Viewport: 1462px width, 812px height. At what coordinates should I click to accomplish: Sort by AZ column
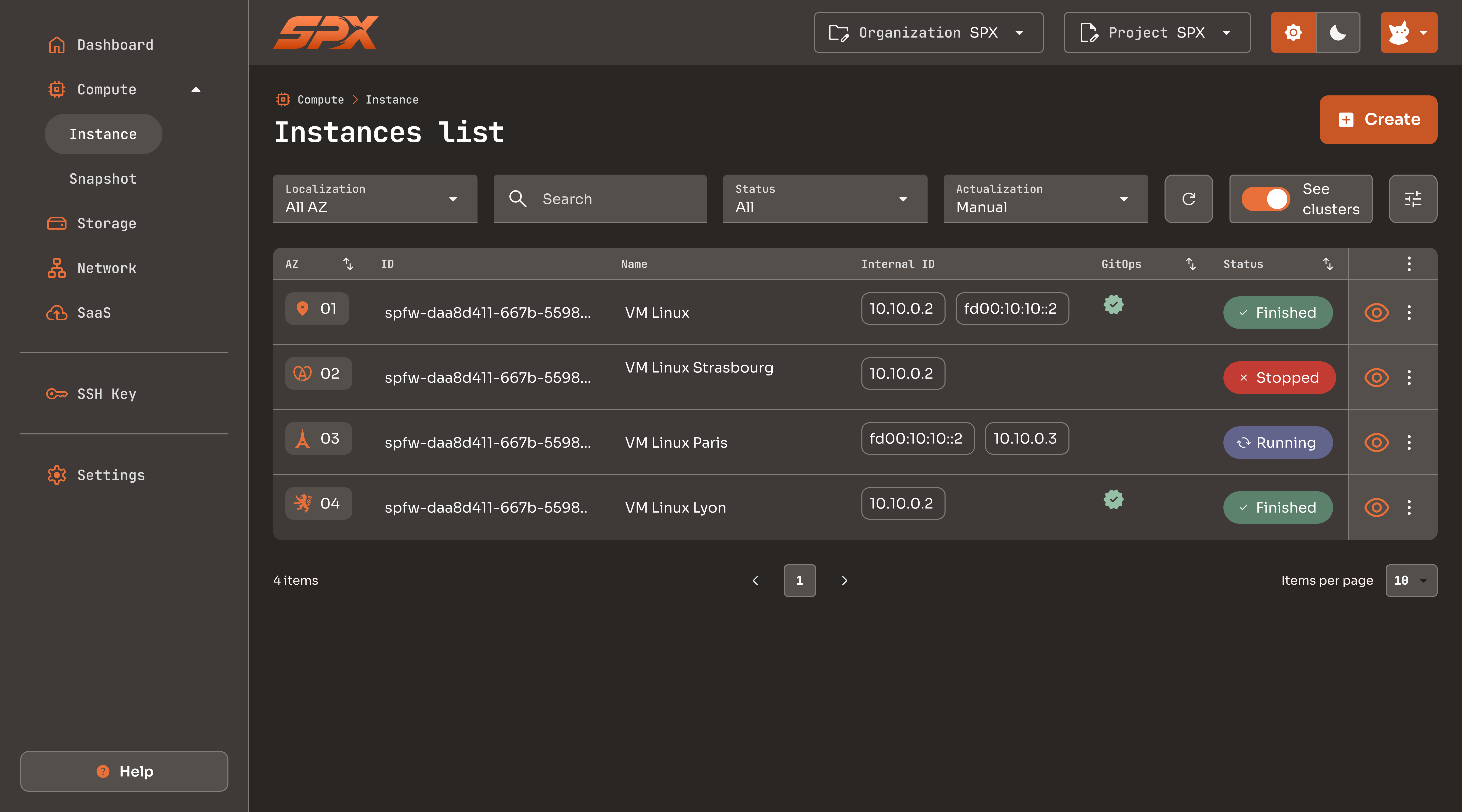click(x=348, y=264)
